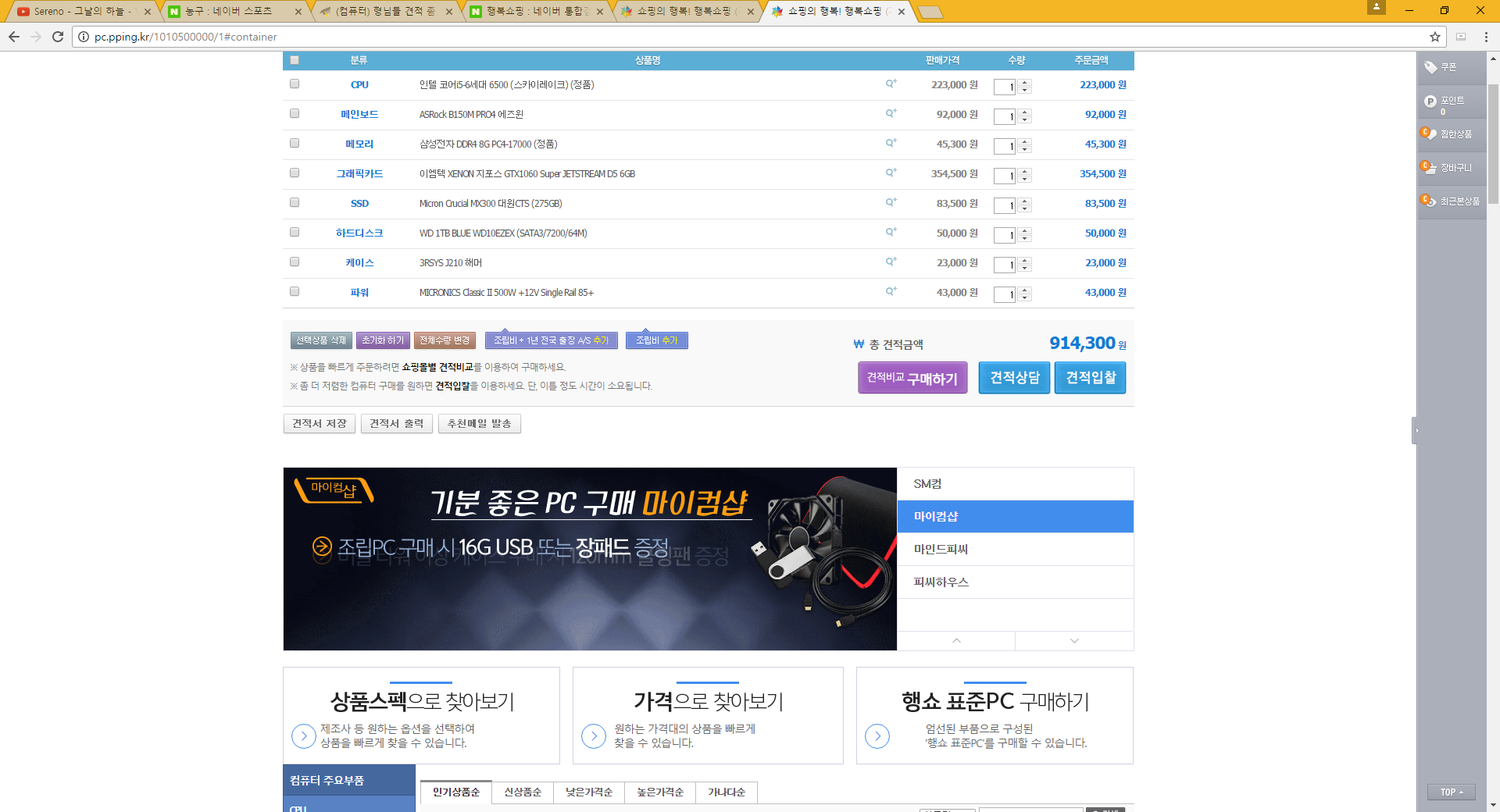Toggle the select-all checkbox in table header

(295, 60)
